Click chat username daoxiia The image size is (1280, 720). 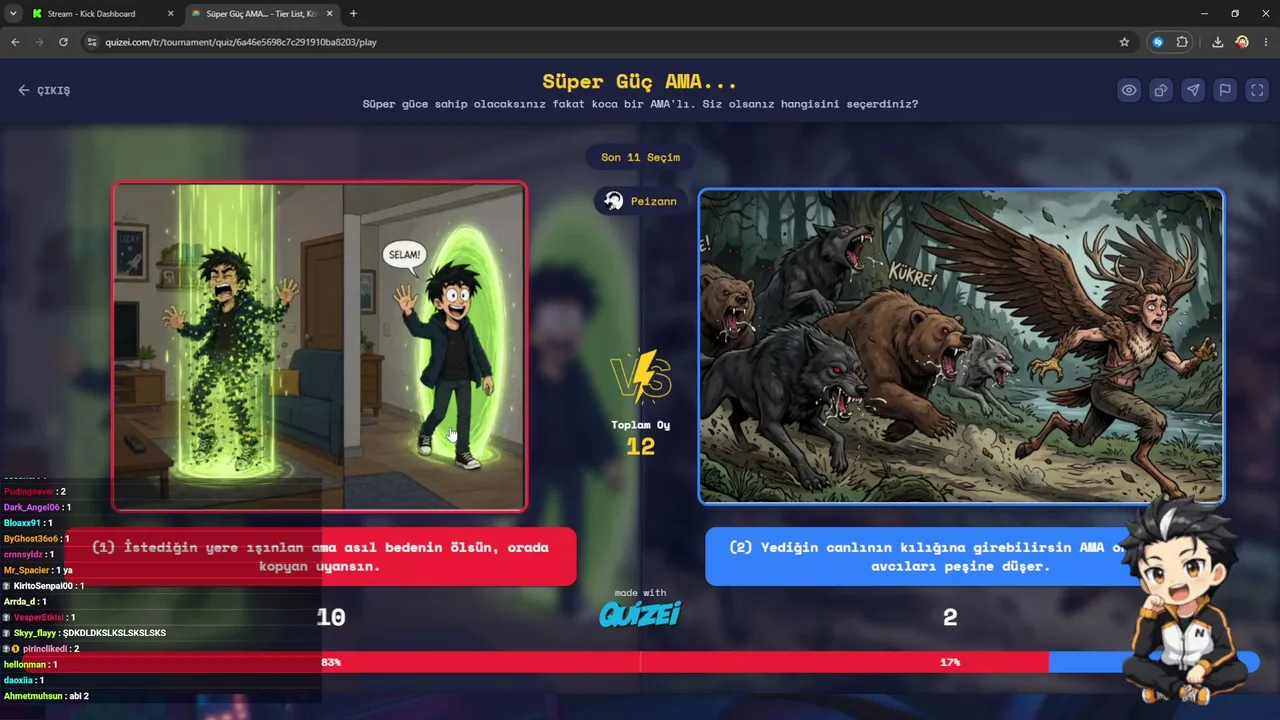point(18,680)
